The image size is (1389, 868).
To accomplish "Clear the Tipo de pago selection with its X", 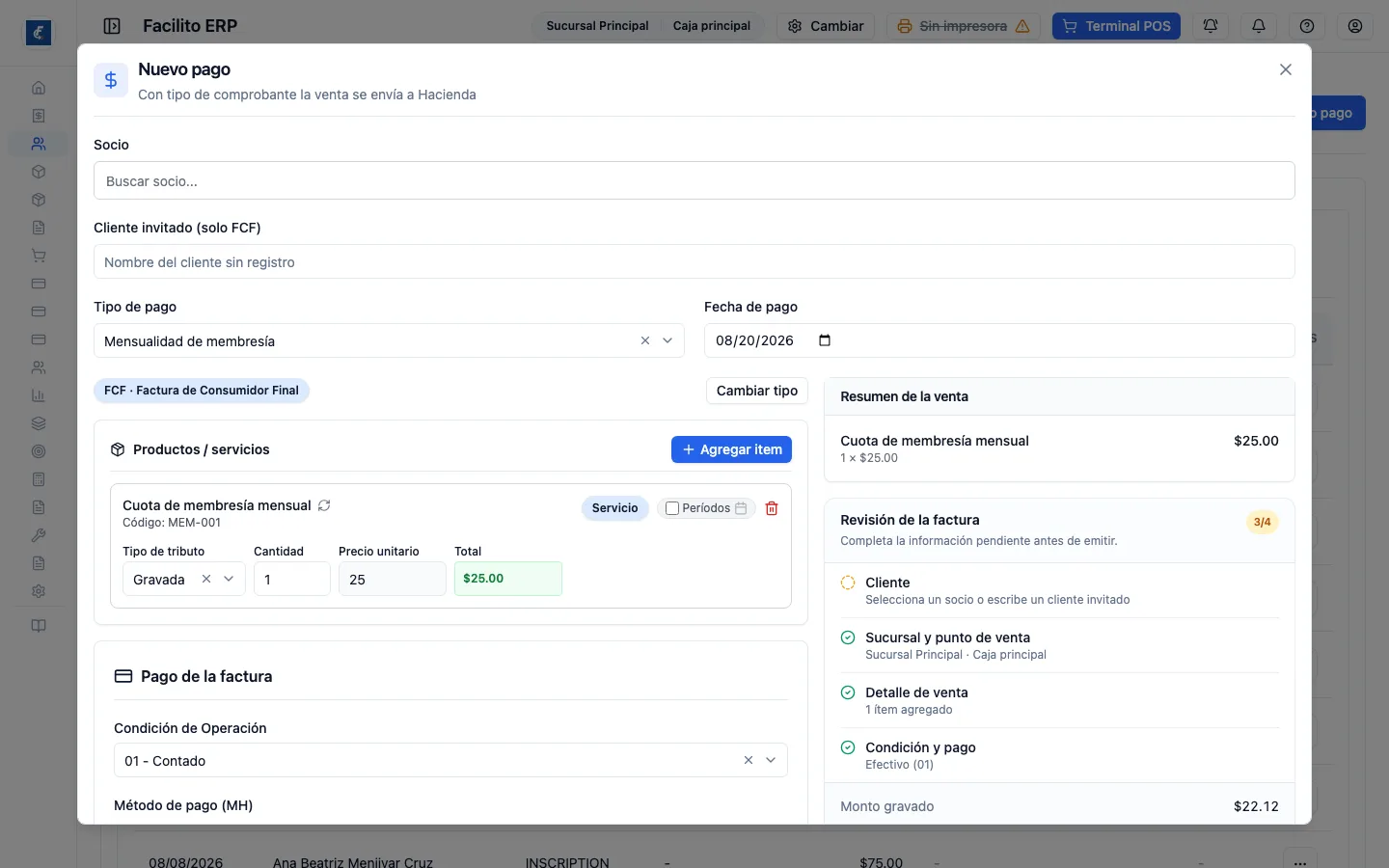I will coord(645,340).
